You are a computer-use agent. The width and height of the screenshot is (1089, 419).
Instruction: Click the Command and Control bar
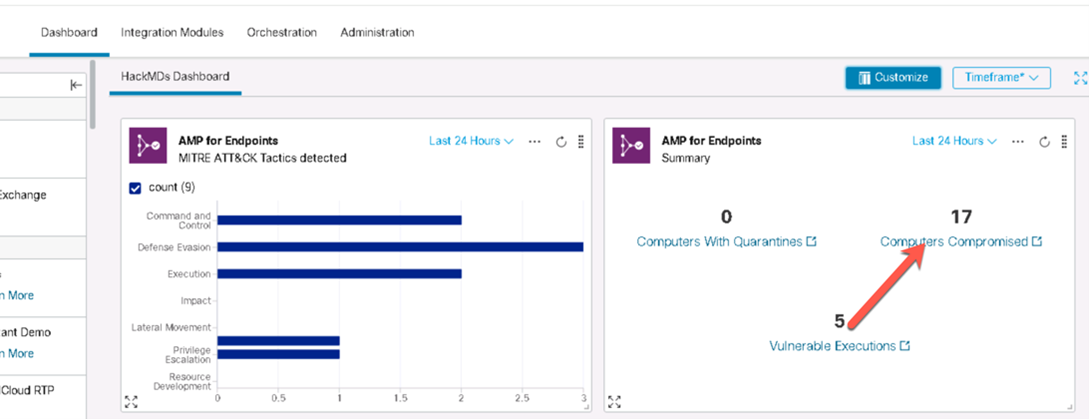pyautogui.click(x=340, y=220)
